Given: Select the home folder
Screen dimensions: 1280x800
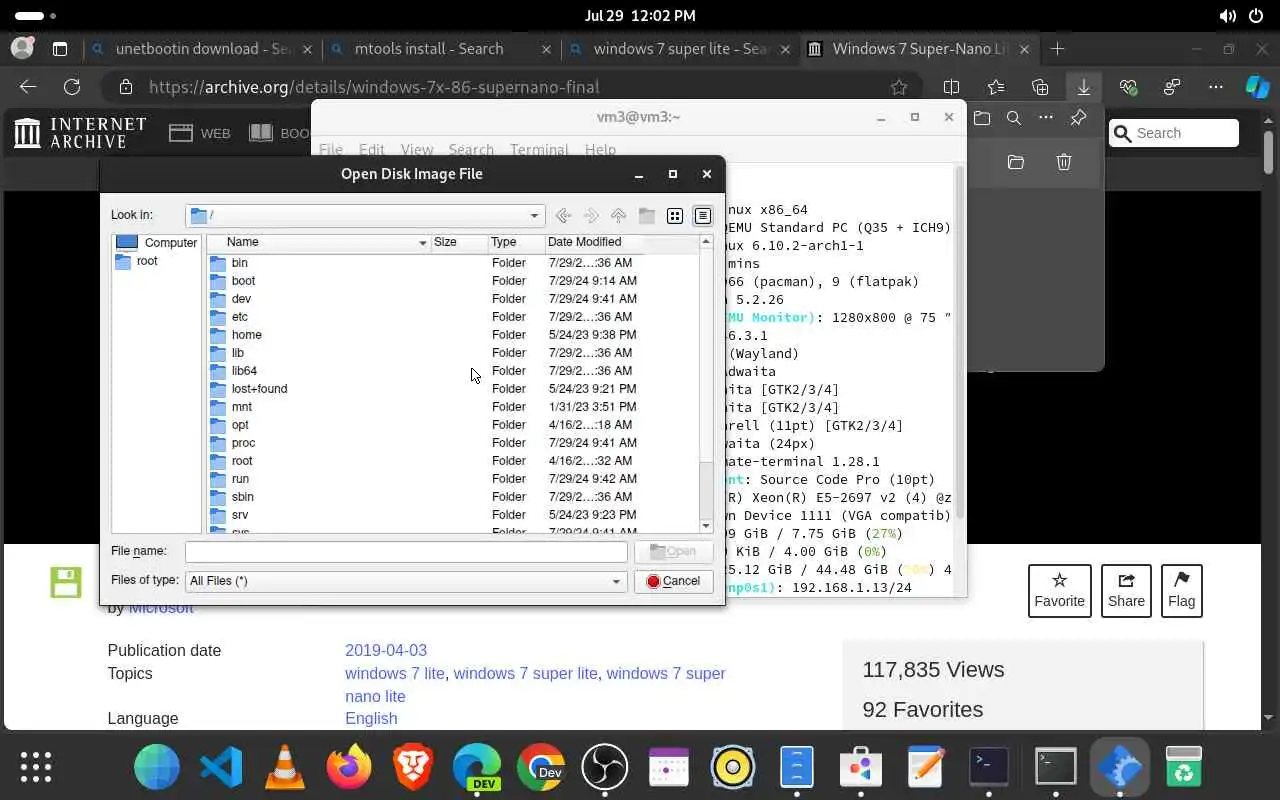Looking at the screenshot, I should click(x=246, y=335).
